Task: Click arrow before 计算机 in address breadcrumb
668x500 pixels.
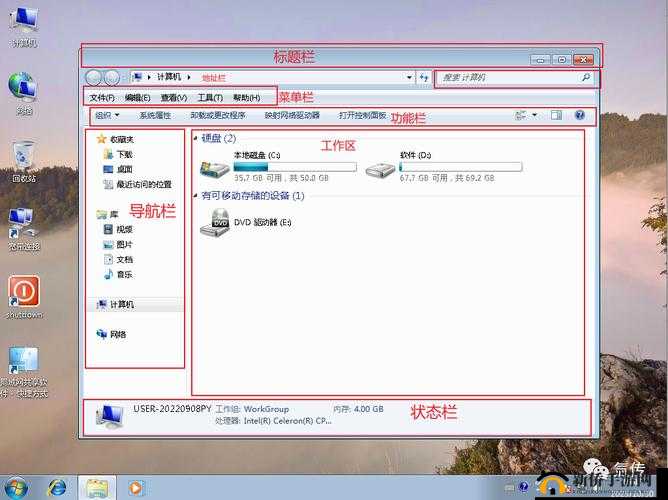Action: coord(149,77)
